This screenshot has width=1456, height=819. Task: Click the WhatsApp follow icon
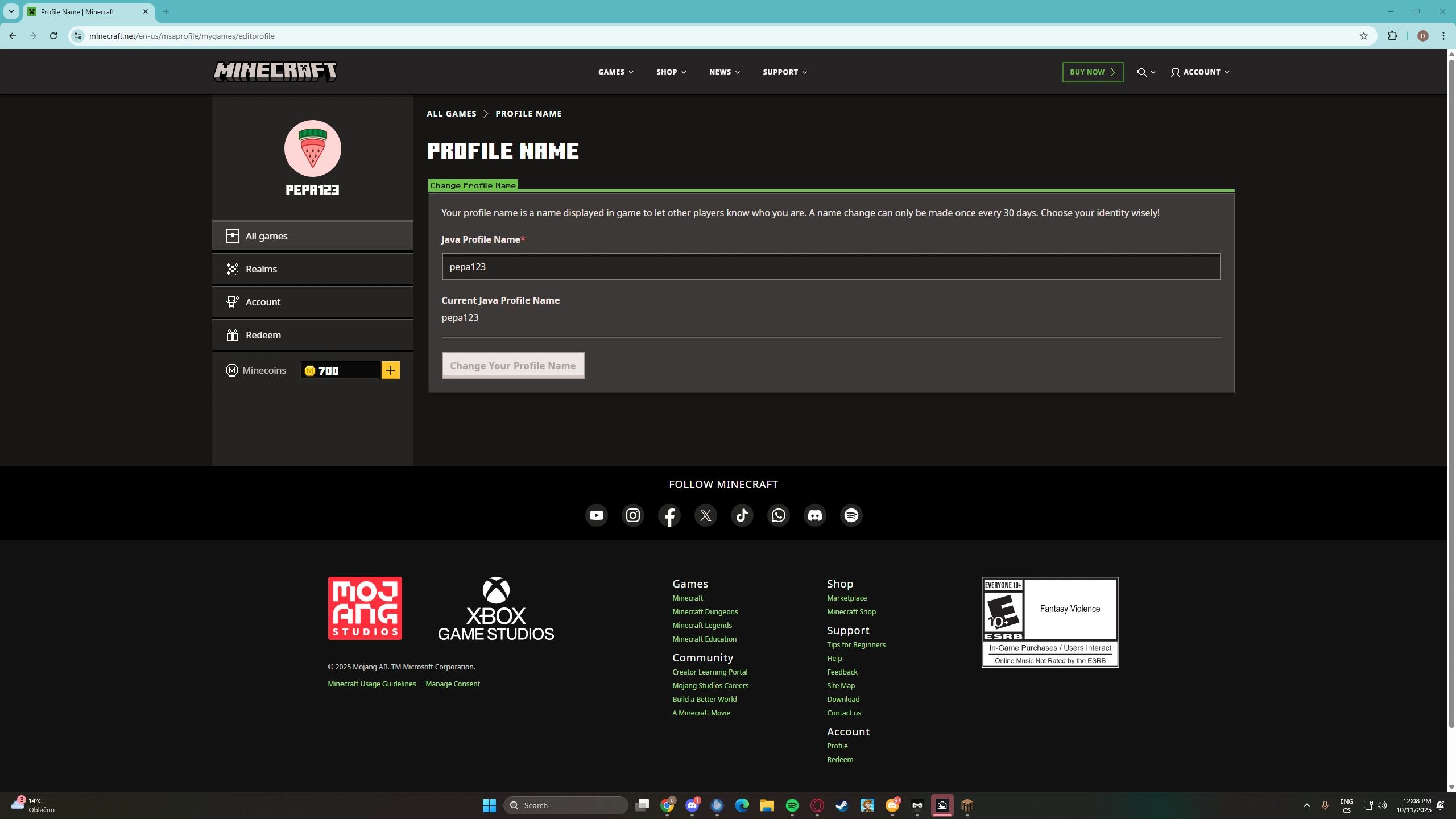click(x=778, y=515)
